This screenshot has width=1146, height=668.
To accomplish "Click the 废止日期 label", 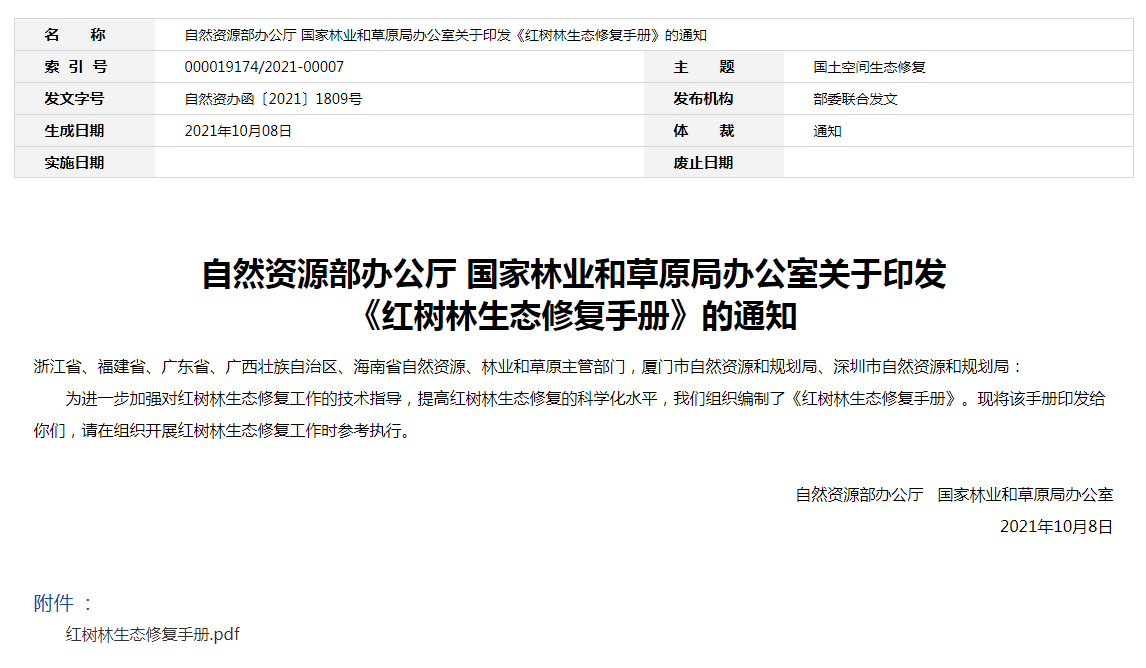I will (703, 163).
